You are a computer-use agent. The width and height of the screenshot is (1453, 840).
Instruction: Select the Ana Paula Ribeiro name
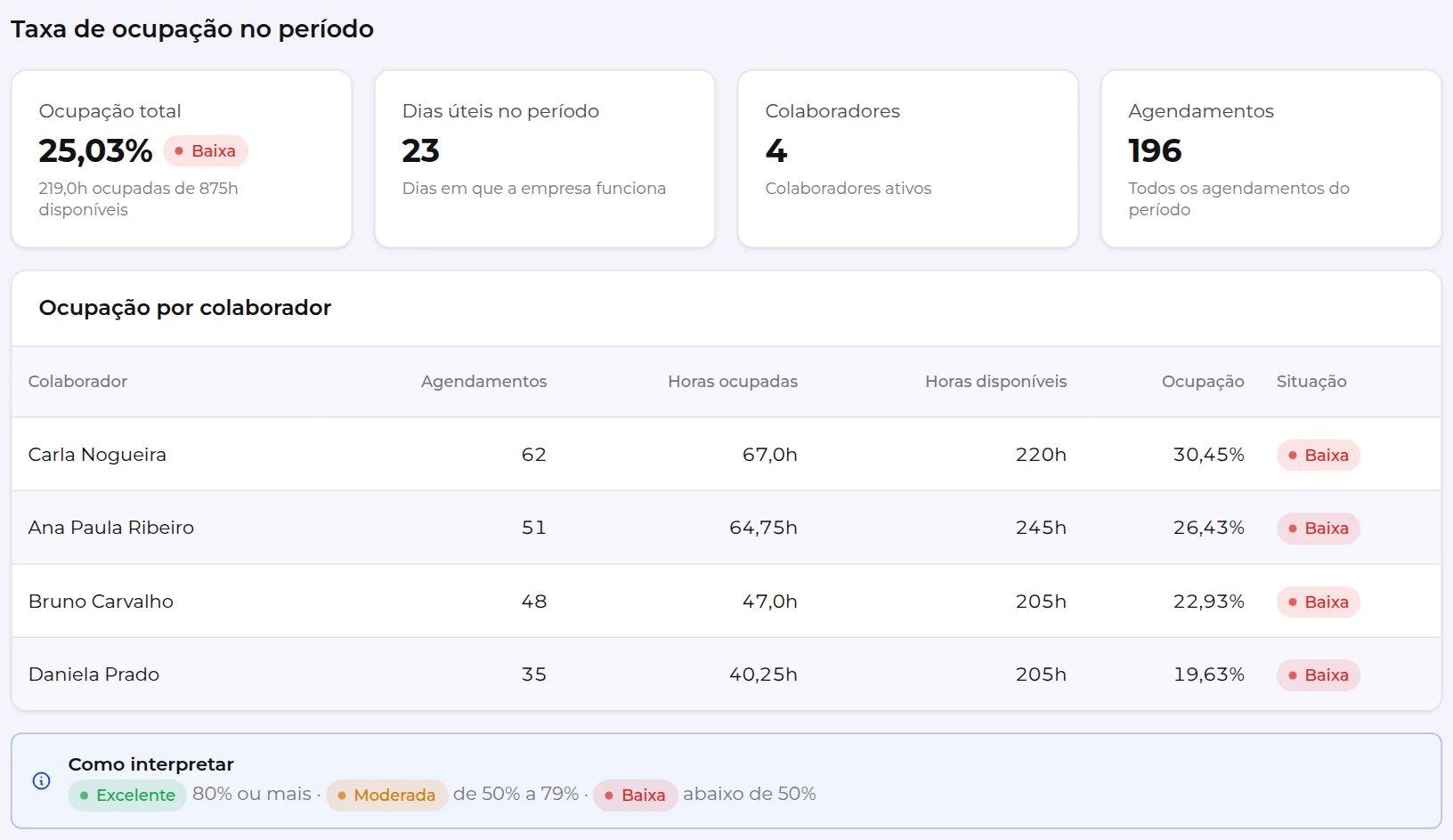click(x=111, y=528)
